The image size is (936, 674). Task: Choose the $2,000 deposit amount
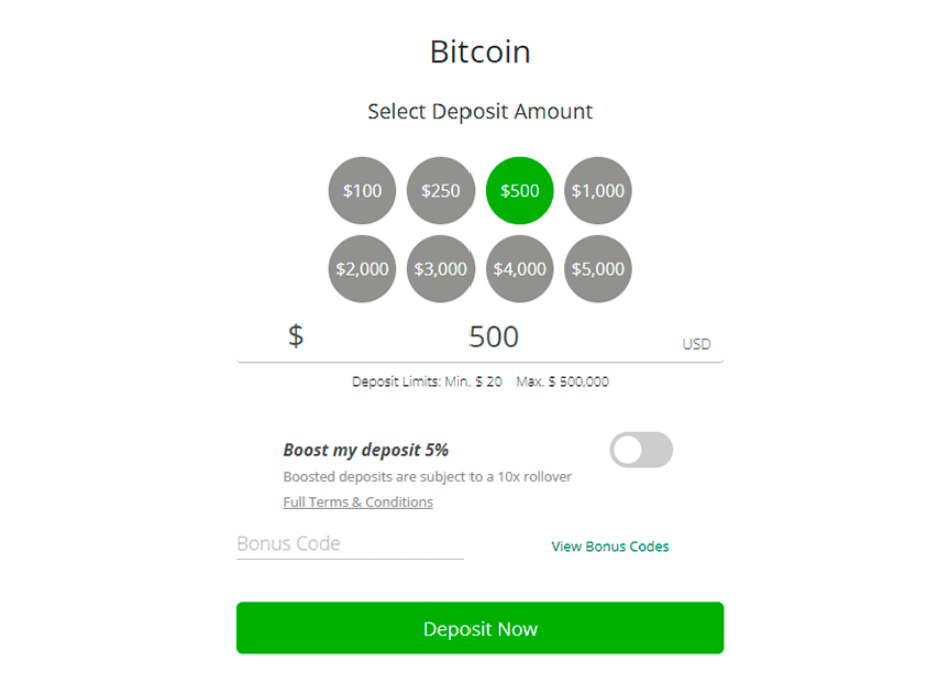[x=362, y=269]
